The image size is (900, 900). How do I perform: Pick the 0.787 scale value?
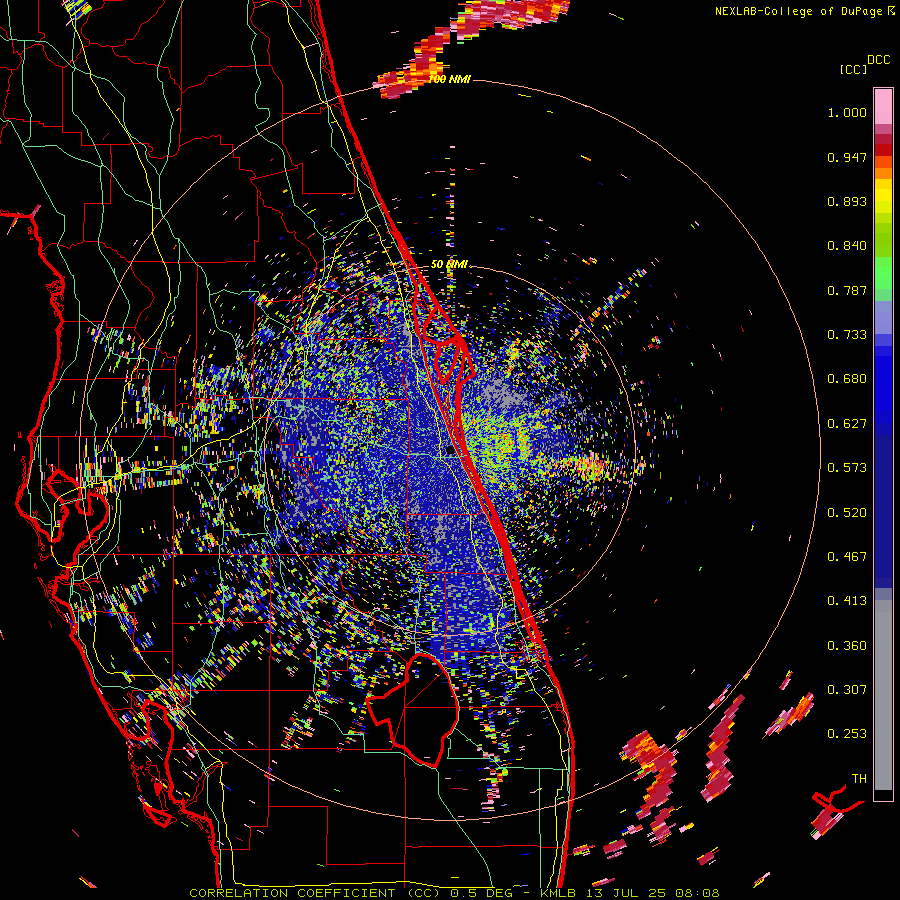[x=847, y=290]
